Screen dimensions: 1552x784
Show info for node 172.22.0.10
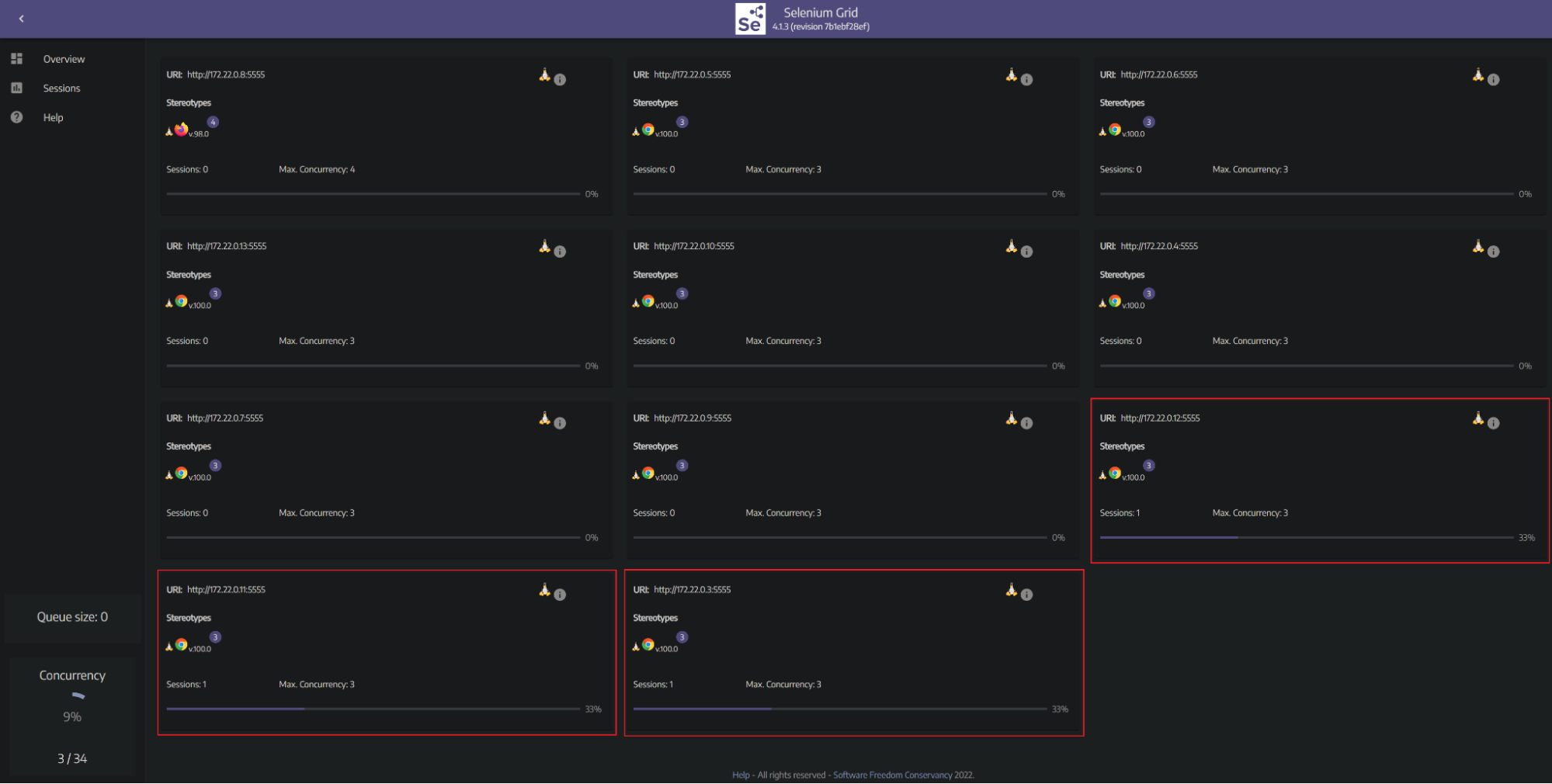(1026, 252)
